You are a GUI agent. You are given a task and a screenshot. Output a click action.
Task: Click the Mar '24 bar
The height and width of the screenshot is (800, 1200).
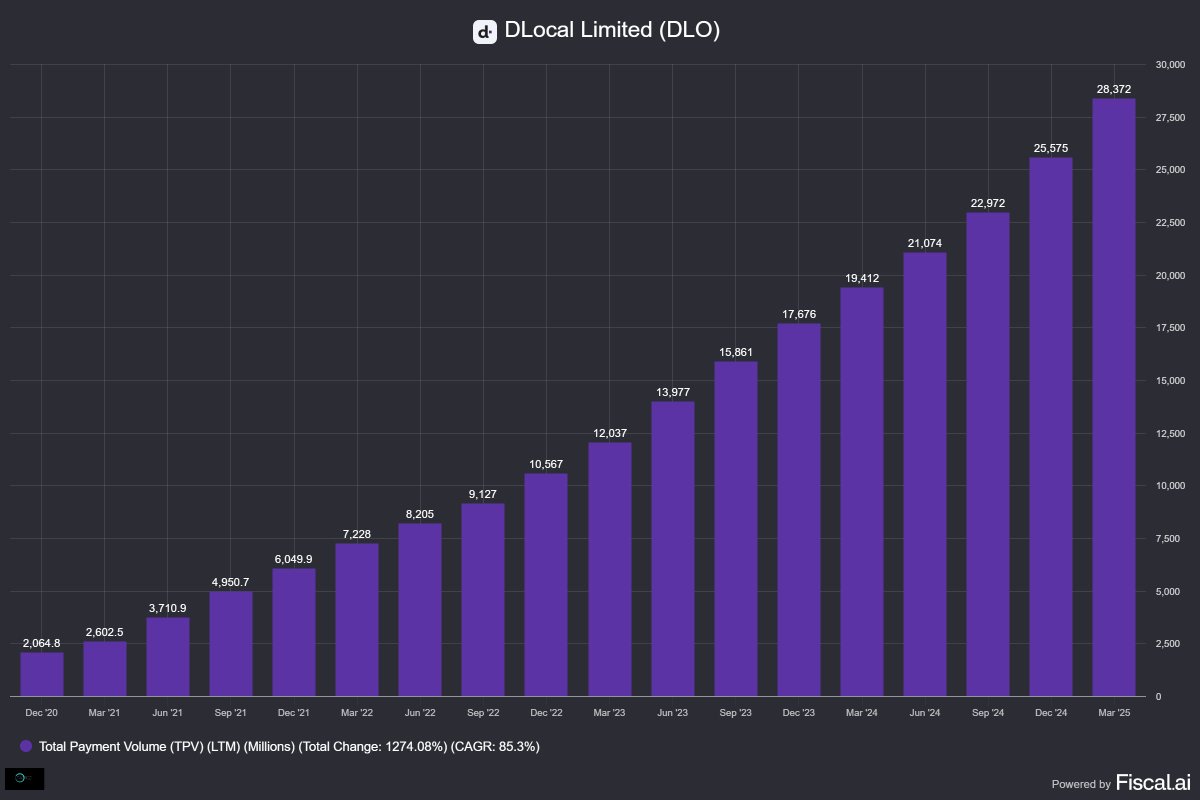862,492
